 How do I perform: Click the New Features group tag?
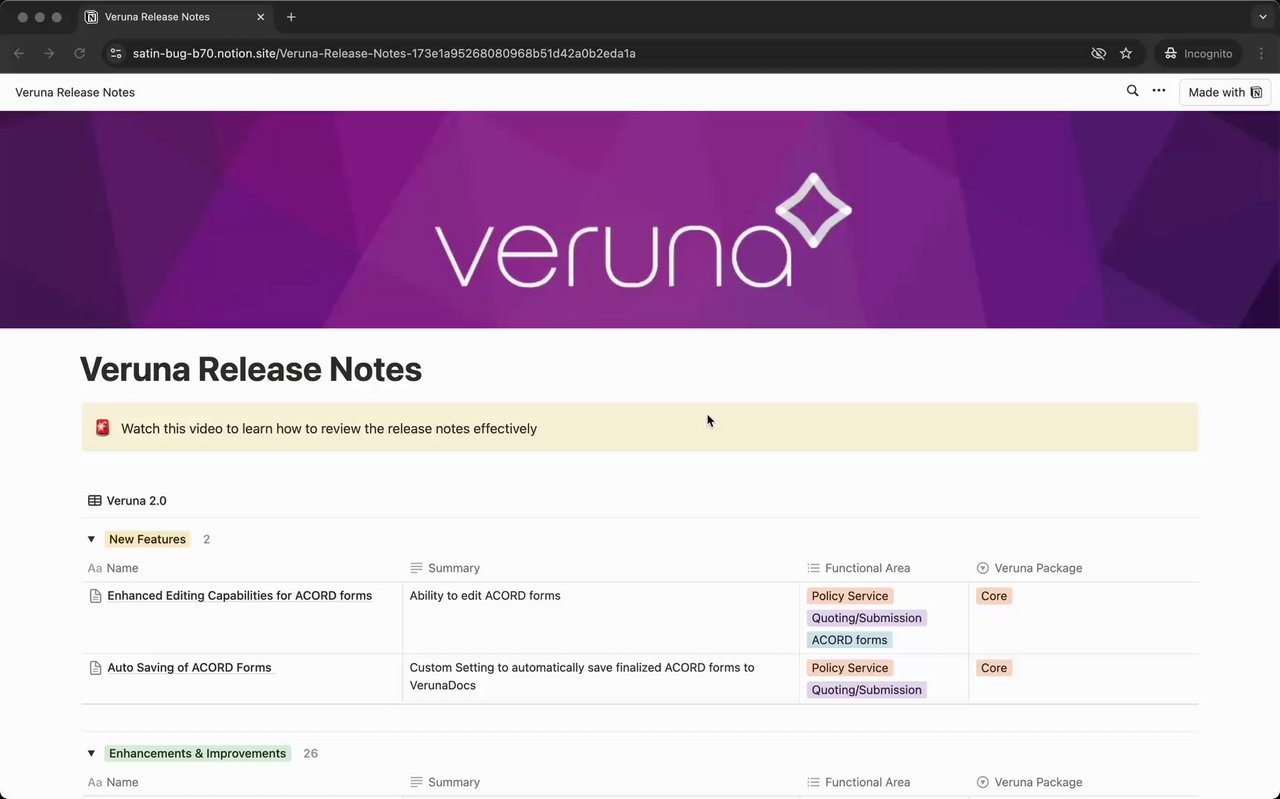pos(147,539)
